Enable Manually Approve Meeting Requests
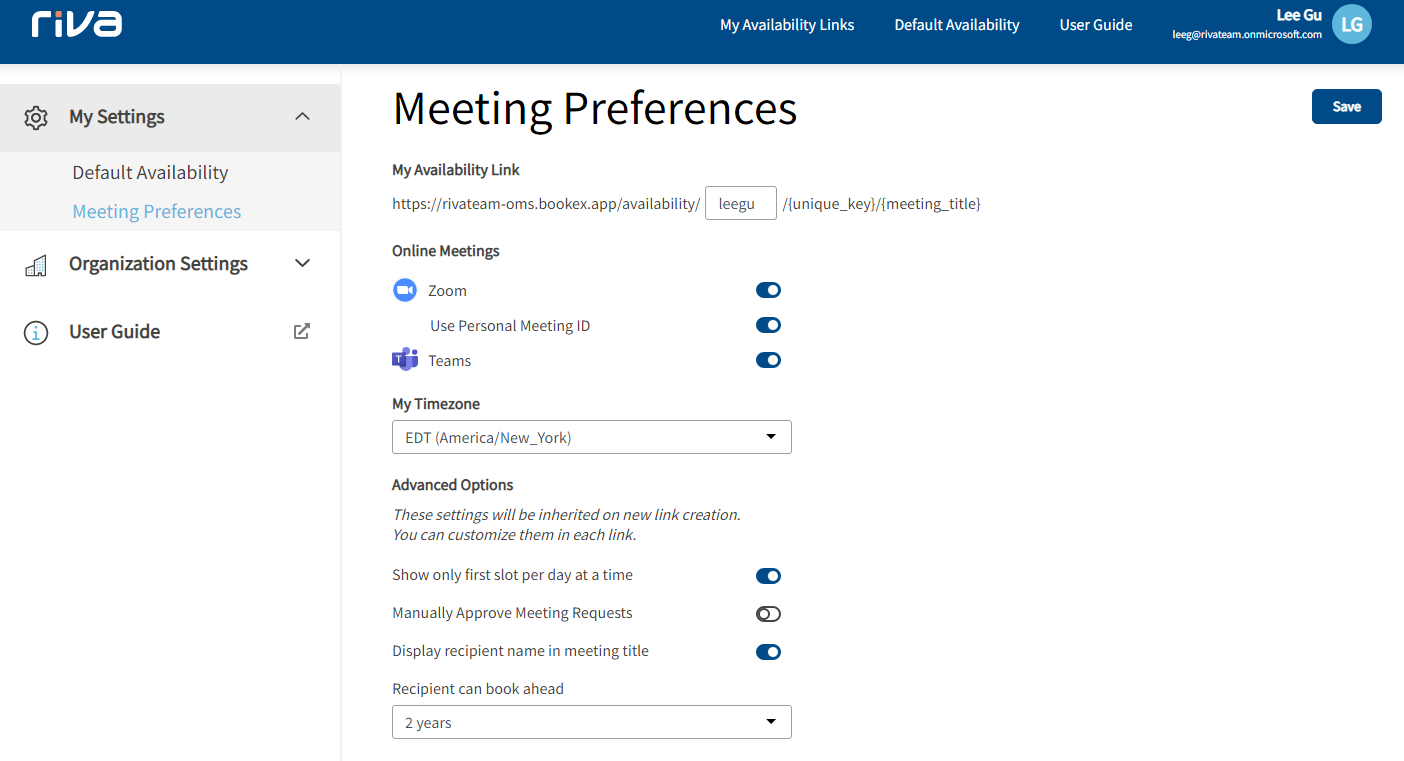The height and width of the screenshot is (761, 1404). [768, 614]
